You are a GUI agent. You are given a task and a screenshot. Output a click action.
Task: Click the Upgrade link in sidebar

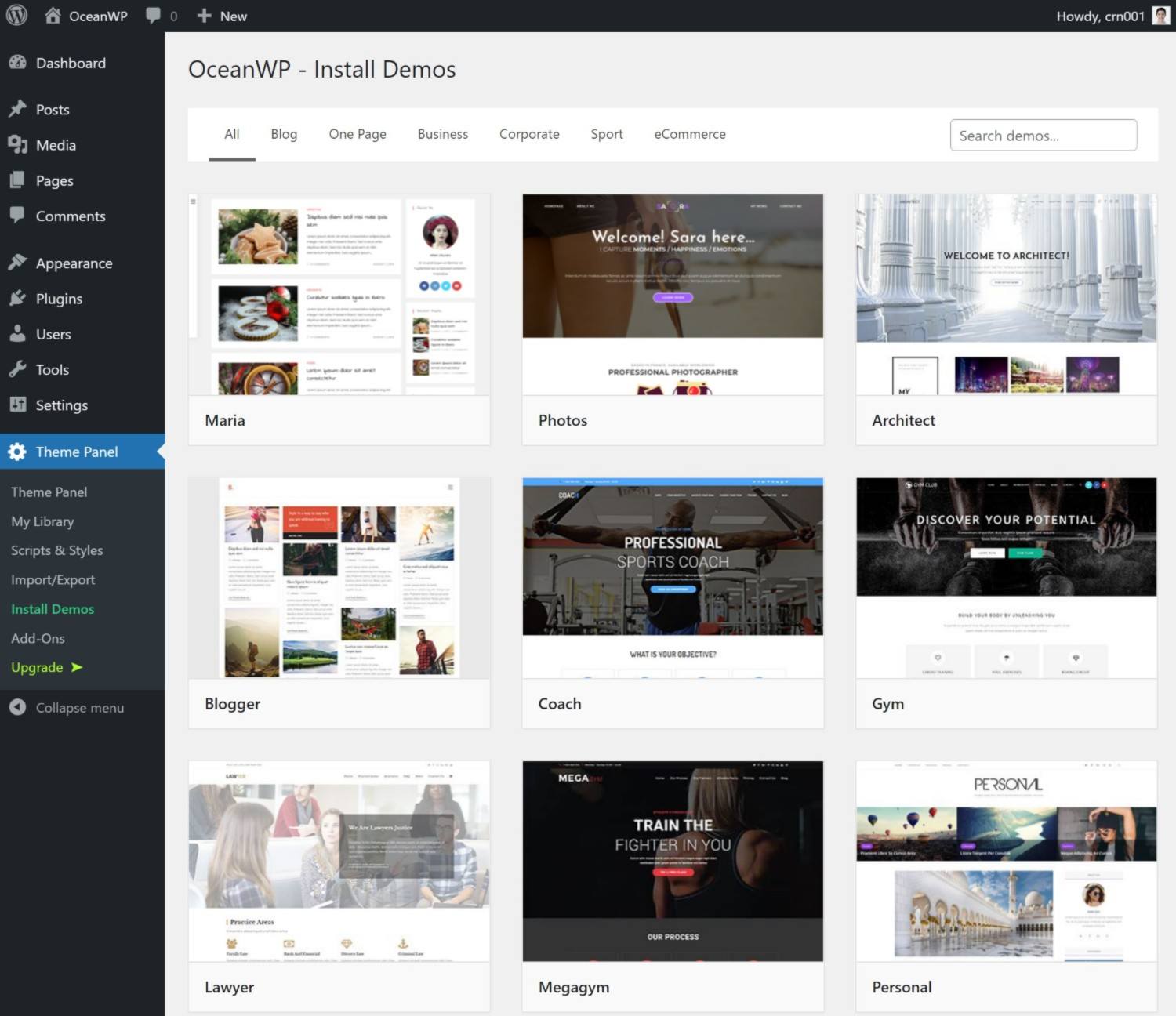(x=37, y=668)
